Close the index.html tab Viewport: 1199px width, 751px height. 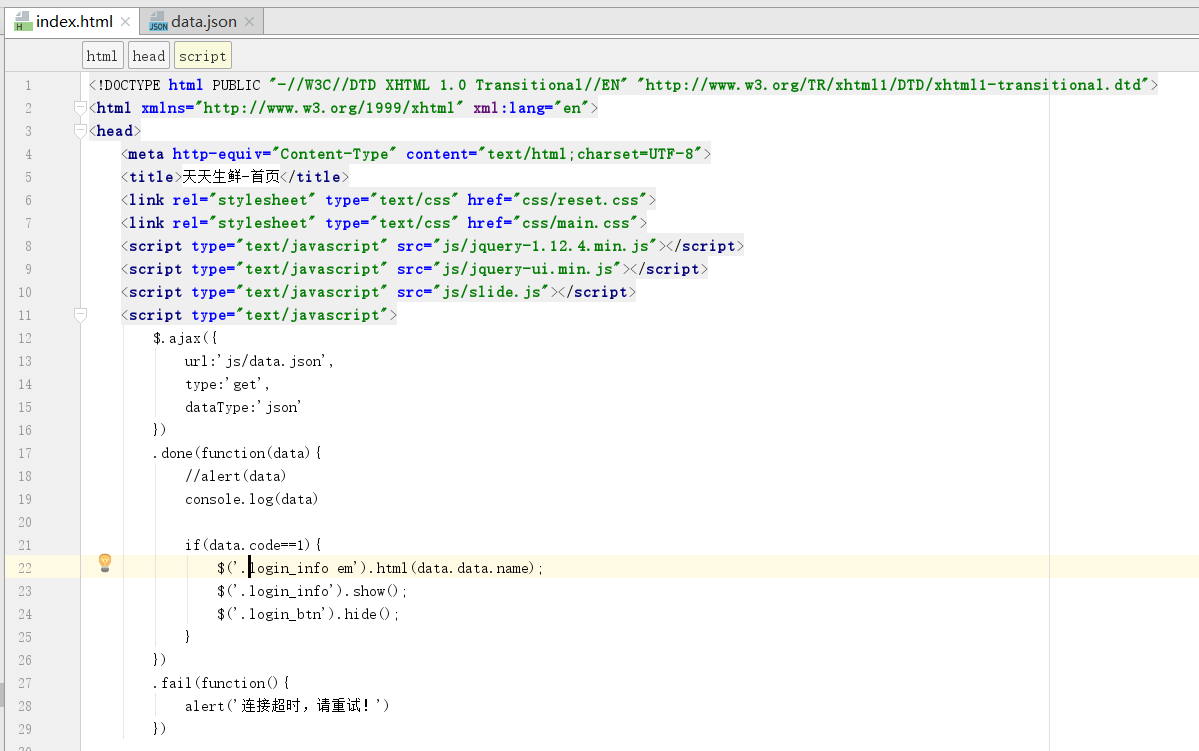point(125,22)
